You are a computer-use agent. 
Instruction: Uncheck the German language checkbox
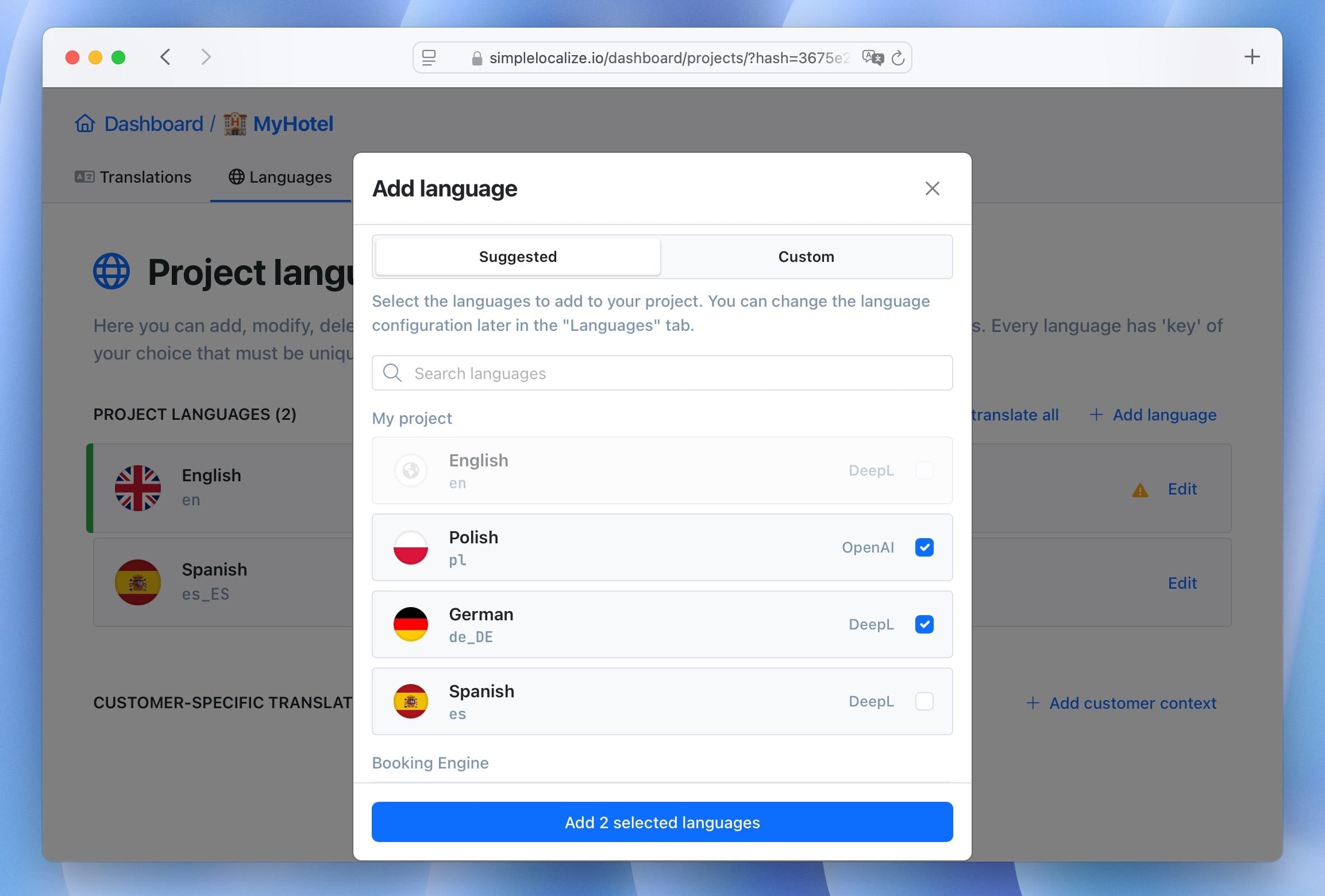click(924, 624)
